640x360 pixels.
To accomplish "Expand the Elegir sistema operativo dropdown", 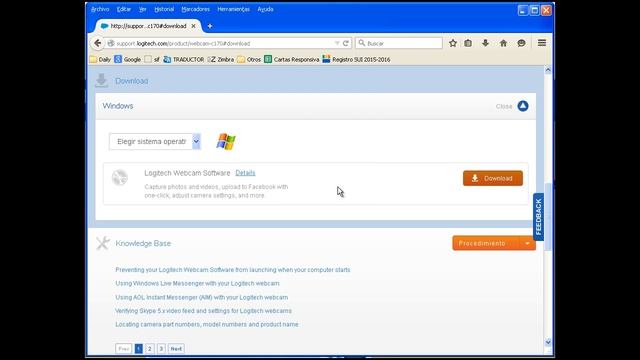I will [155, 142].
